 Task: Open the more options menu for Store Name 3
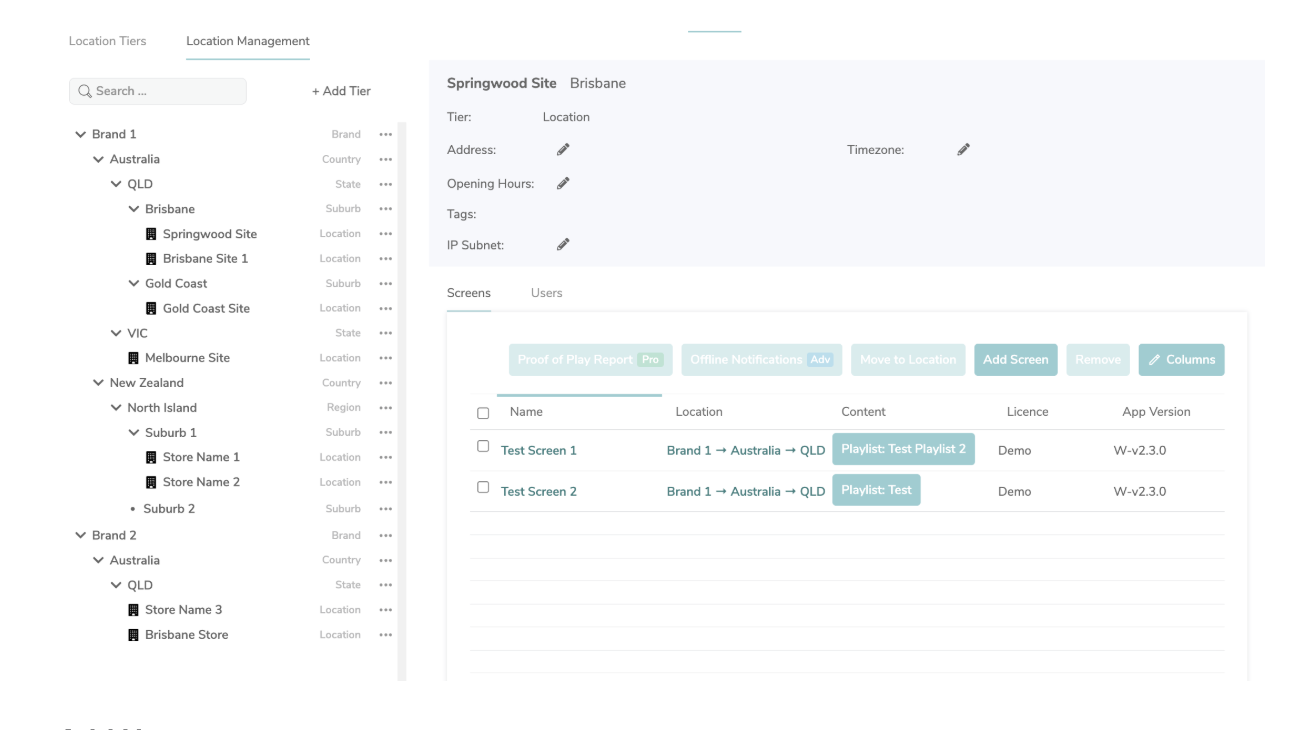click(x=386, y=610)
